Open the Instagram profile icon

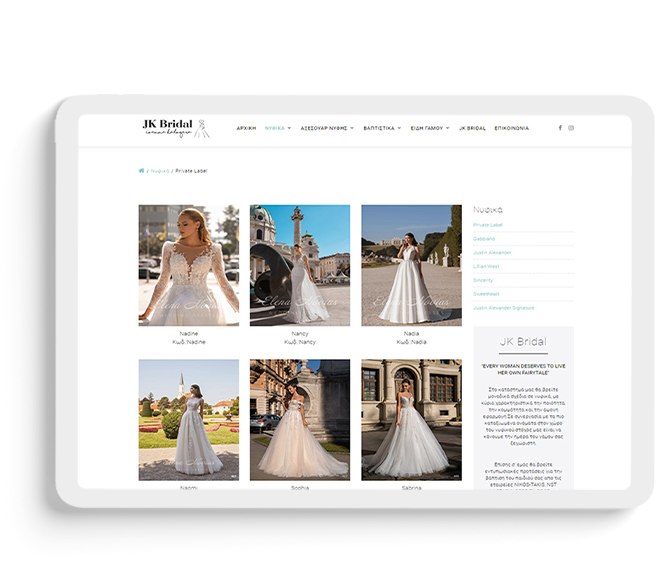click(x=571, y=128)
